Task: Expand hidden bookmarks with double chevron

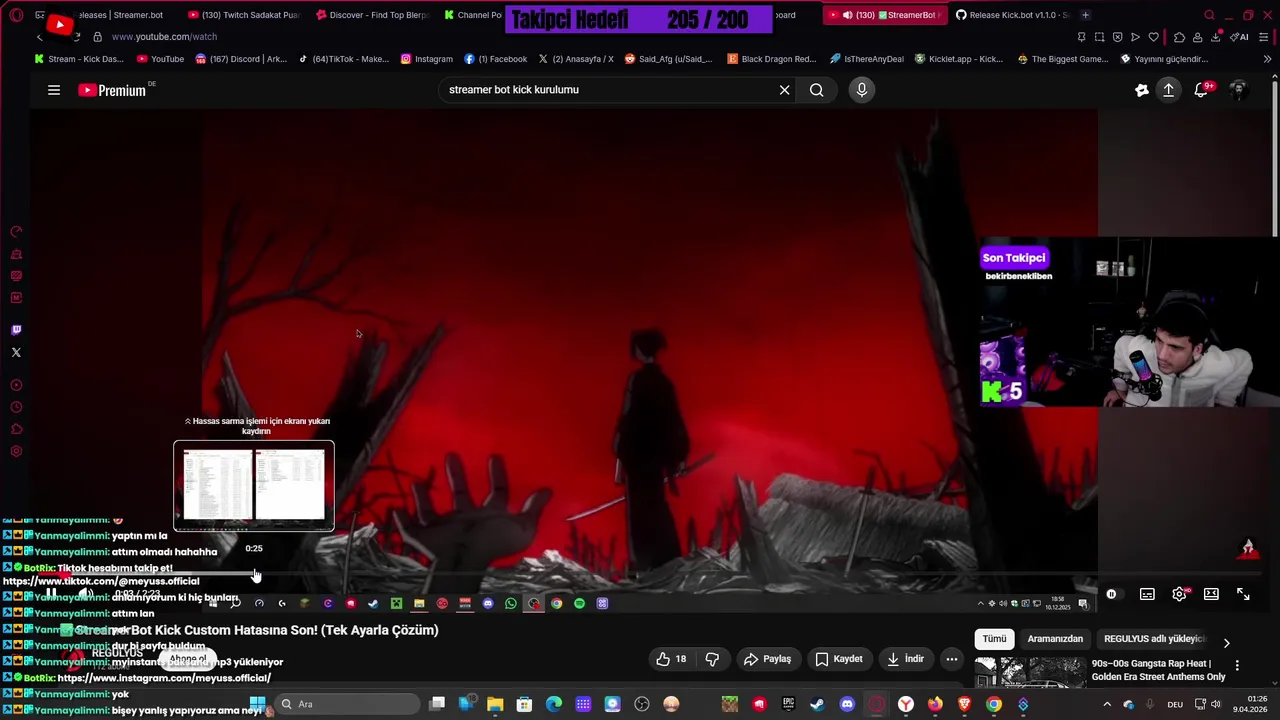Action: 1267,59
